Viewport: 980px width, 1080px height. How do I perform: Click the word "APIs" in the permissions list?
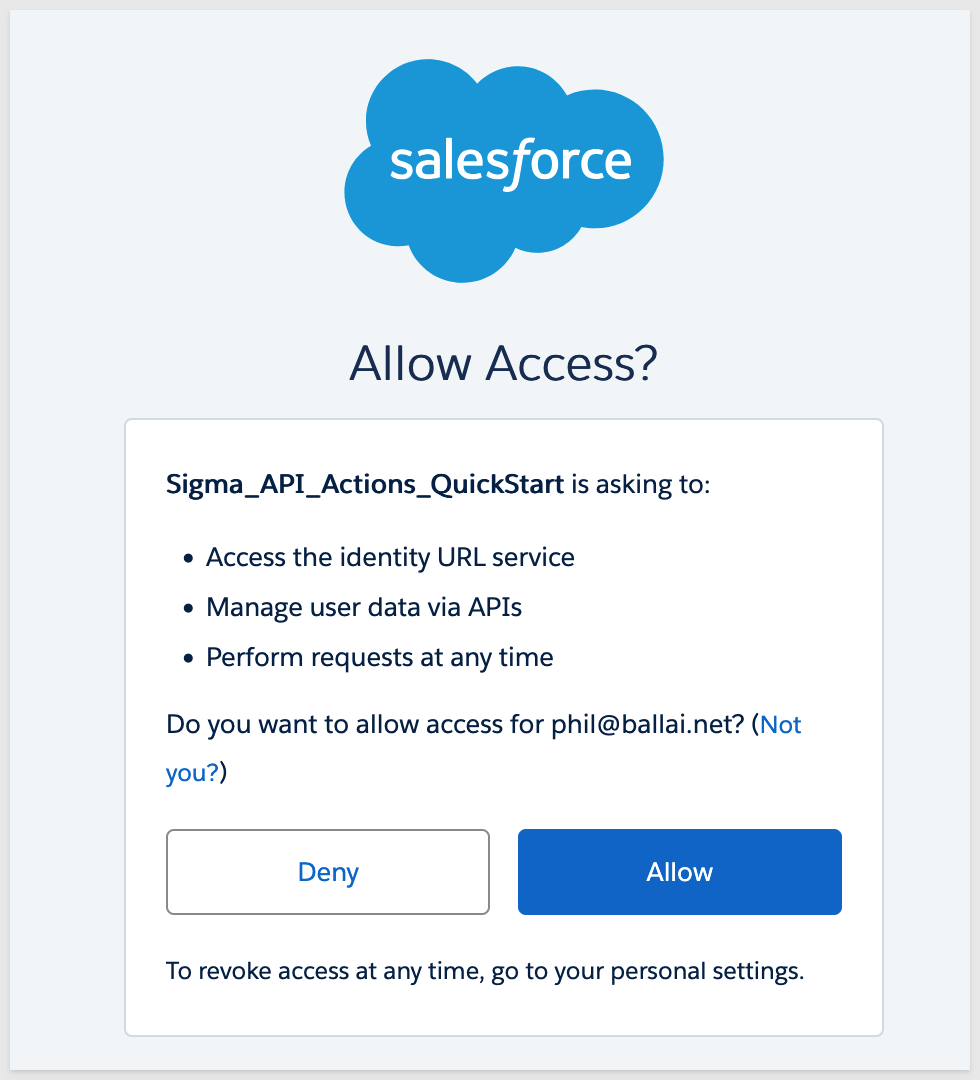point(495,607)
